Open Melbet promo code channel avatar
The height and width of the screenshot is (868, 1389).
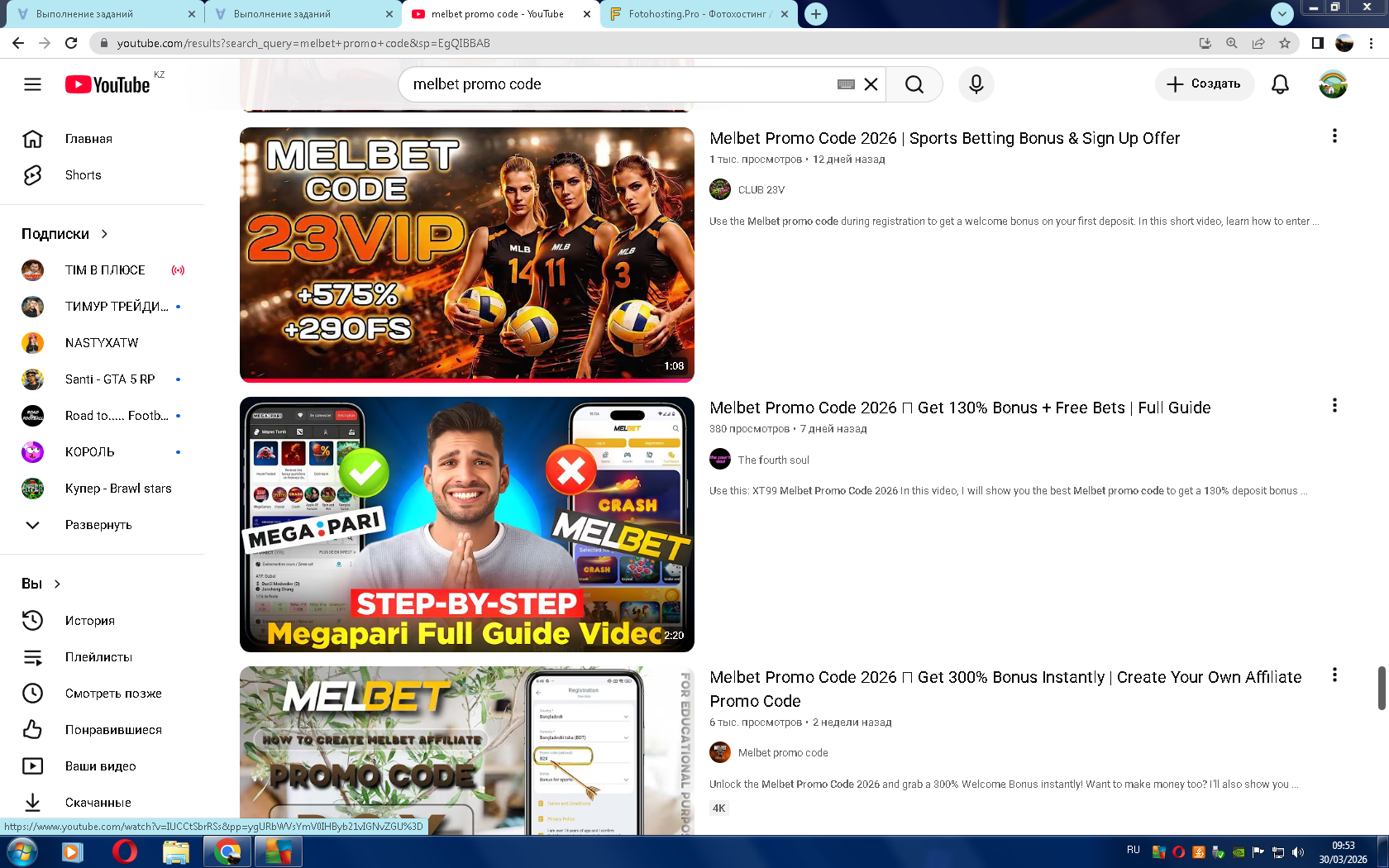[720, 752]
